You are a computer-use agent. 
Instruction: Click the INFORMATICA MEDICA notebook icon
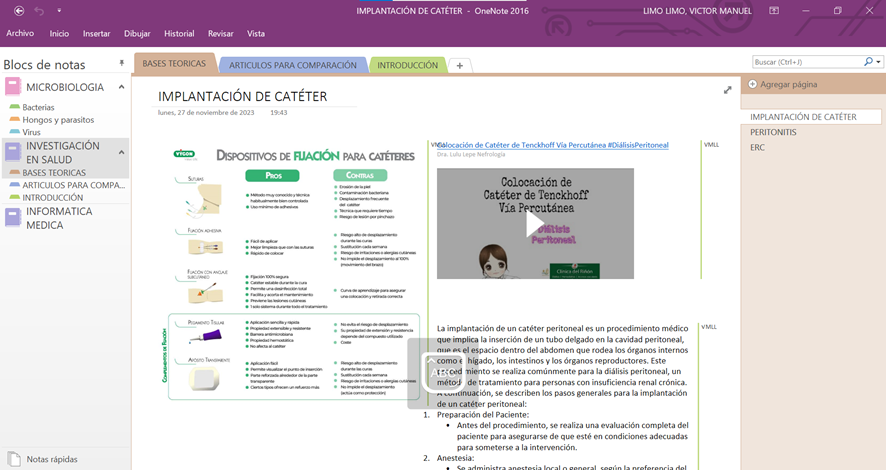pyautogui.click(x=13, y=217)
